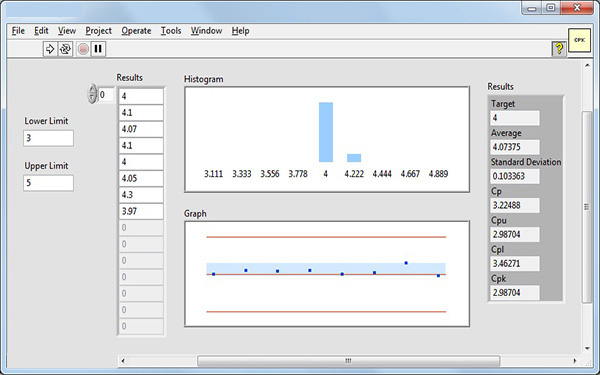Open the Operate menu

click(136, 31)
